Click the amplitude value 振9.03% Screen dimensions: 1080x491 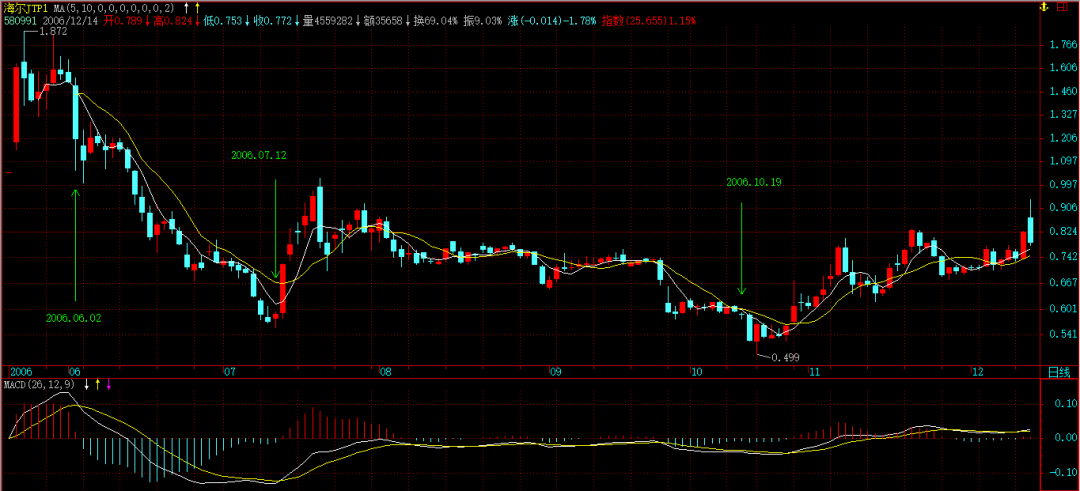point(483,21)
